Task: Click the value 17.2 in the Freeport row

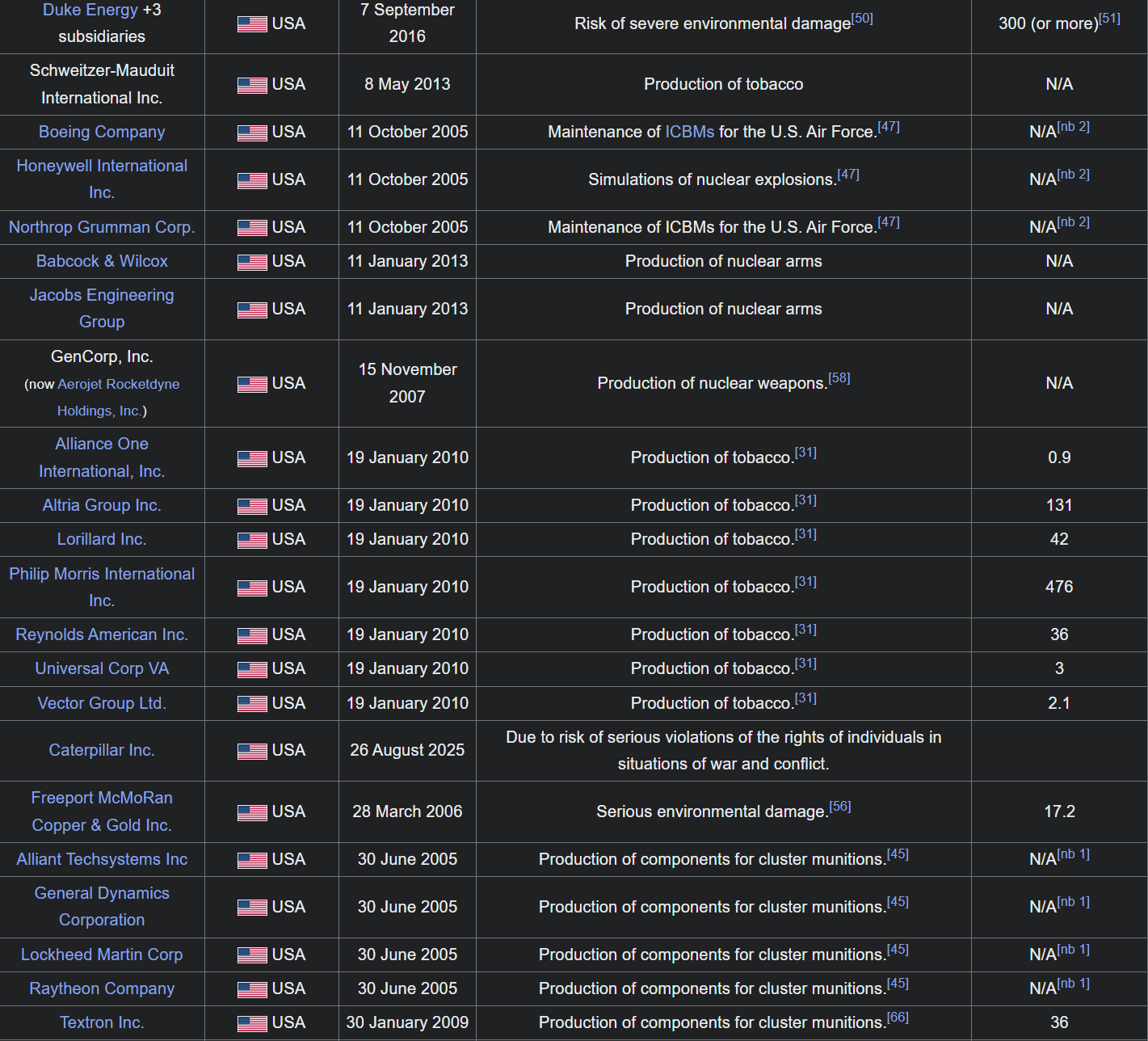Action: pyautogui.click(x=1059, y=811)
